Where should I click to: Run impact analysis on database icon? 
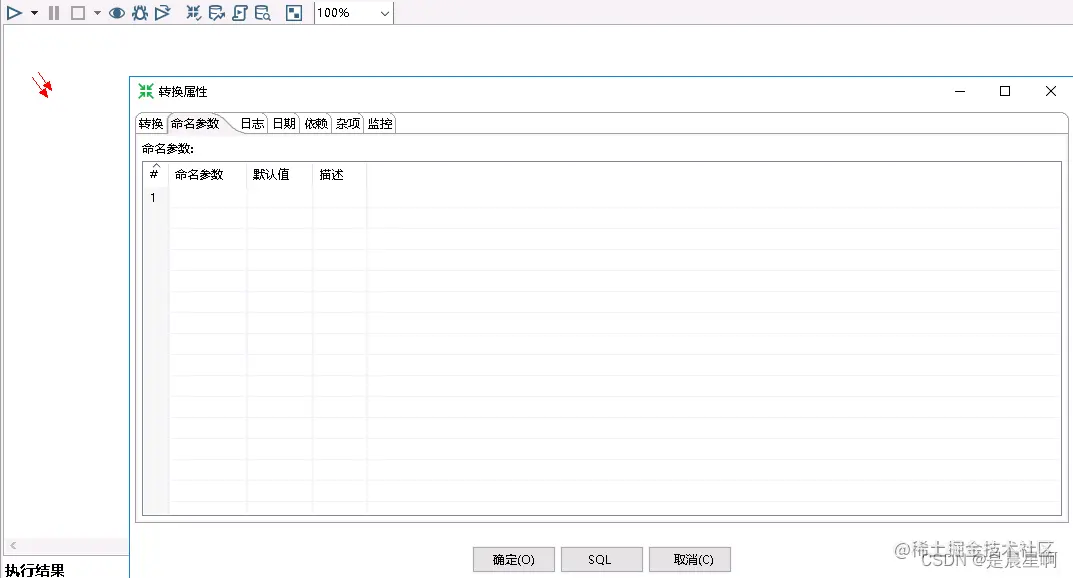(x=217, y=13)
